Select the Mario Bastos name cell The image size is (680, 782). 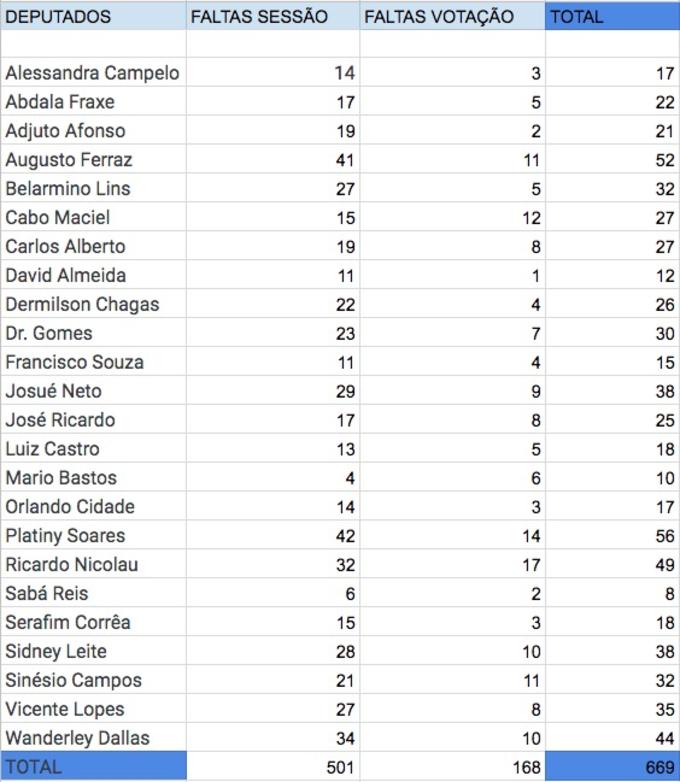(93, 478)
